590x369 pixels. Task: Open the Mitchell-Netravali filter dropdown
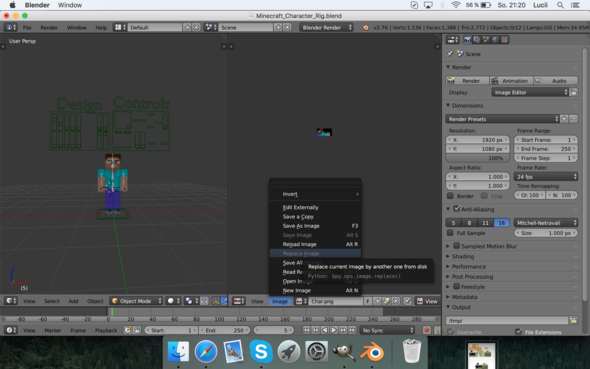click(546, 223)
